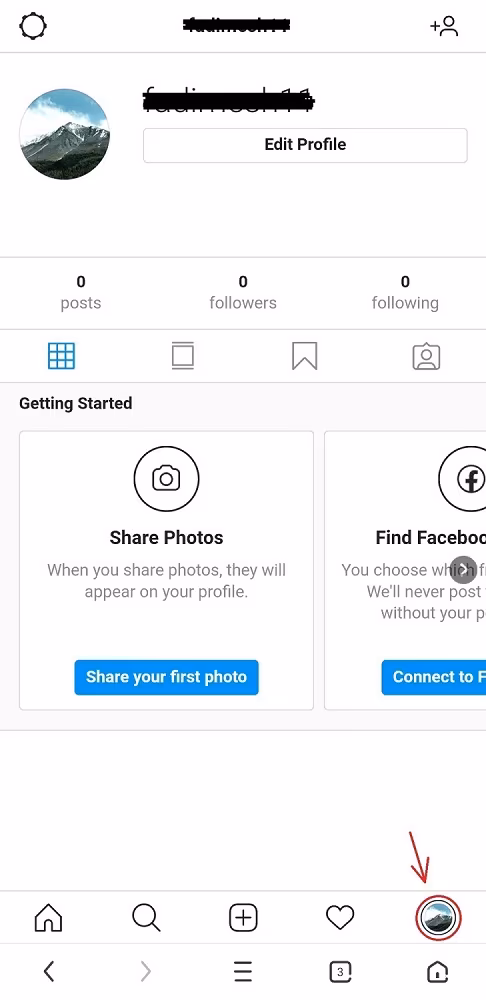Open the browser tabs counter

340,972
